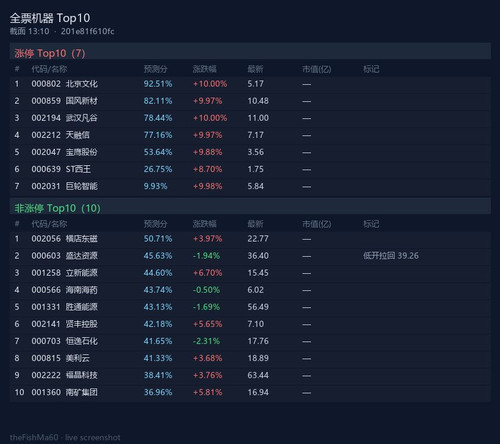The width and height of the screenshot is (500, 444).
Task: Click the 50.71% prediction score
Action: 158,239
